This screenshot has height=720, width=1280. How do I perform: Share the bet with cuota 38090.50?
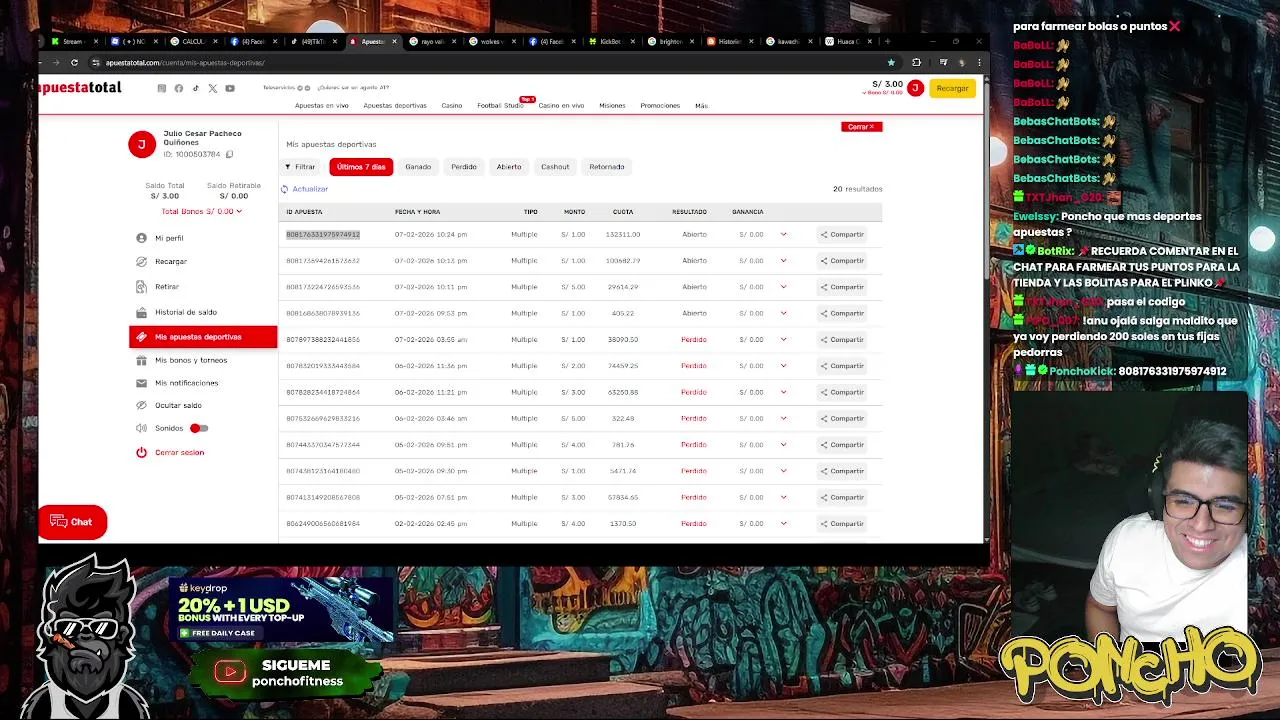(842, 339)
